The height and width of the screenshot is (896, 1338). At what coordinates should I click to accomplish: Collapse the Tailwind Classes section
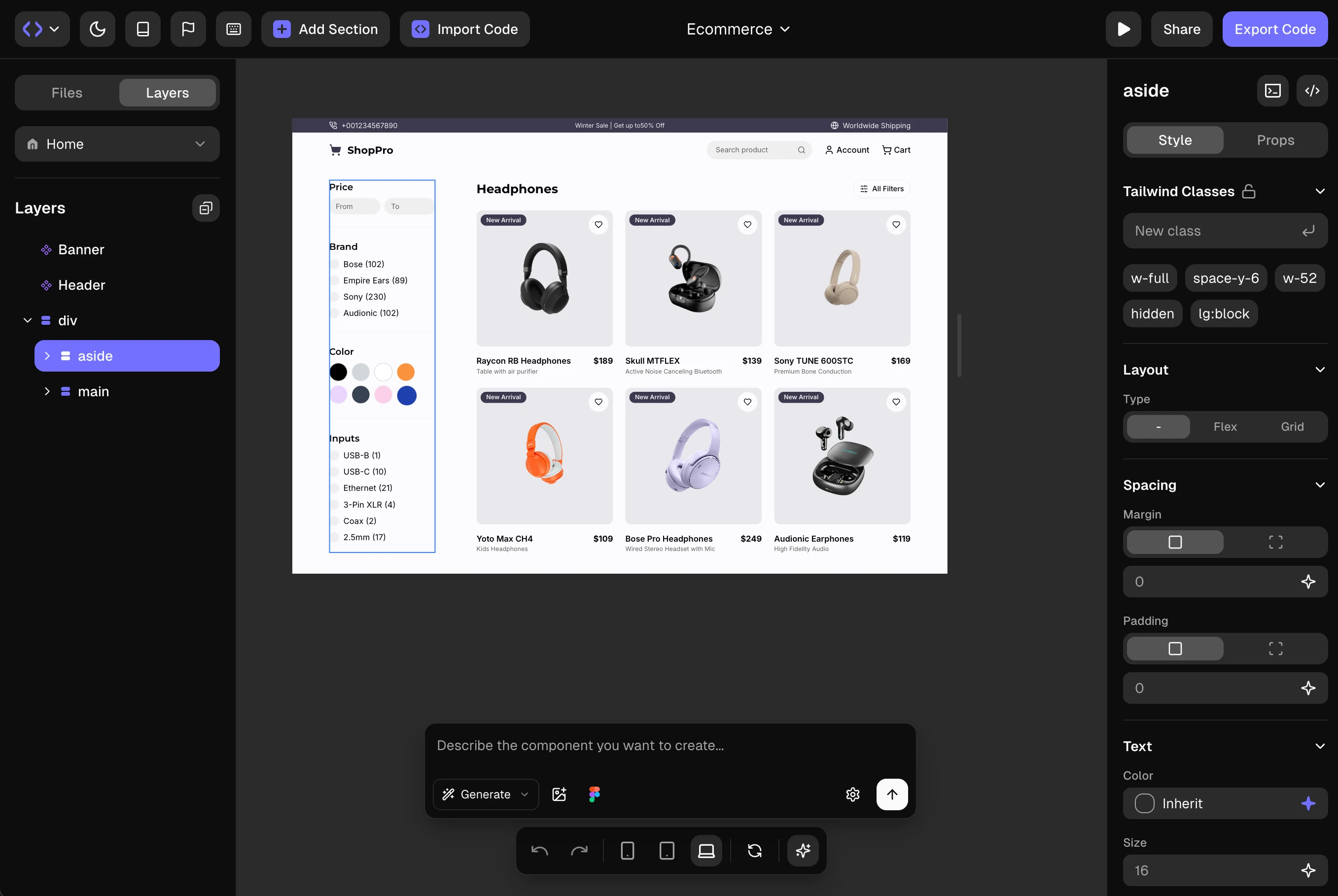(1320, 191)
